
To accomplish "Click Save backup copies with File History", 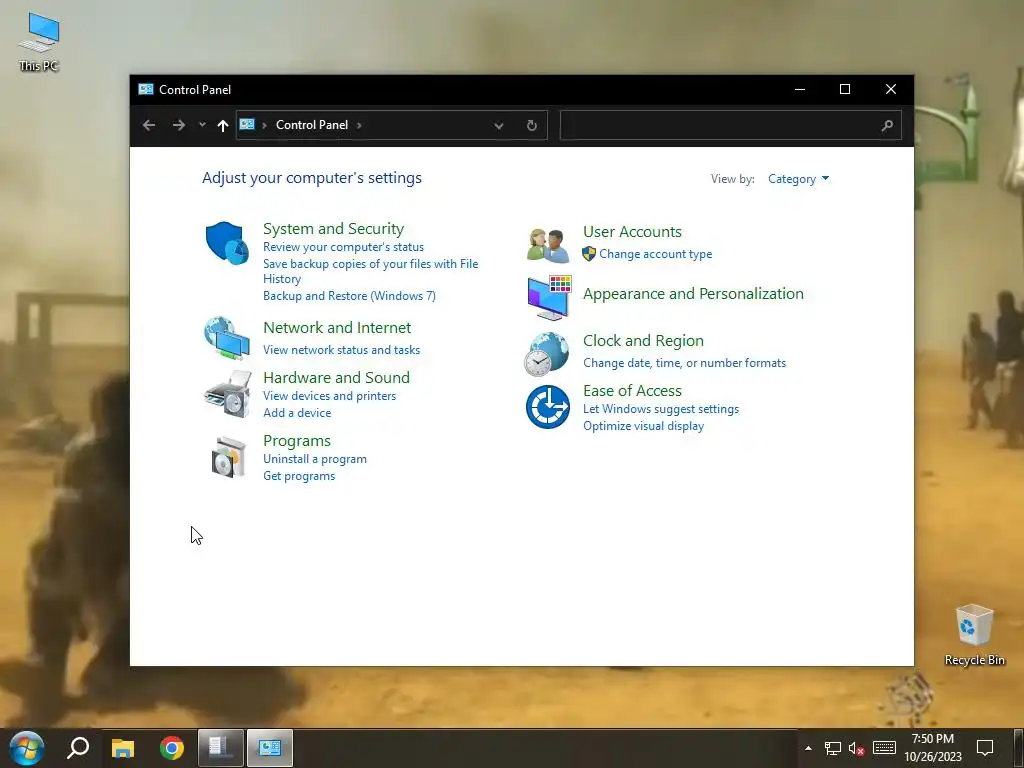I will (370, 271).
